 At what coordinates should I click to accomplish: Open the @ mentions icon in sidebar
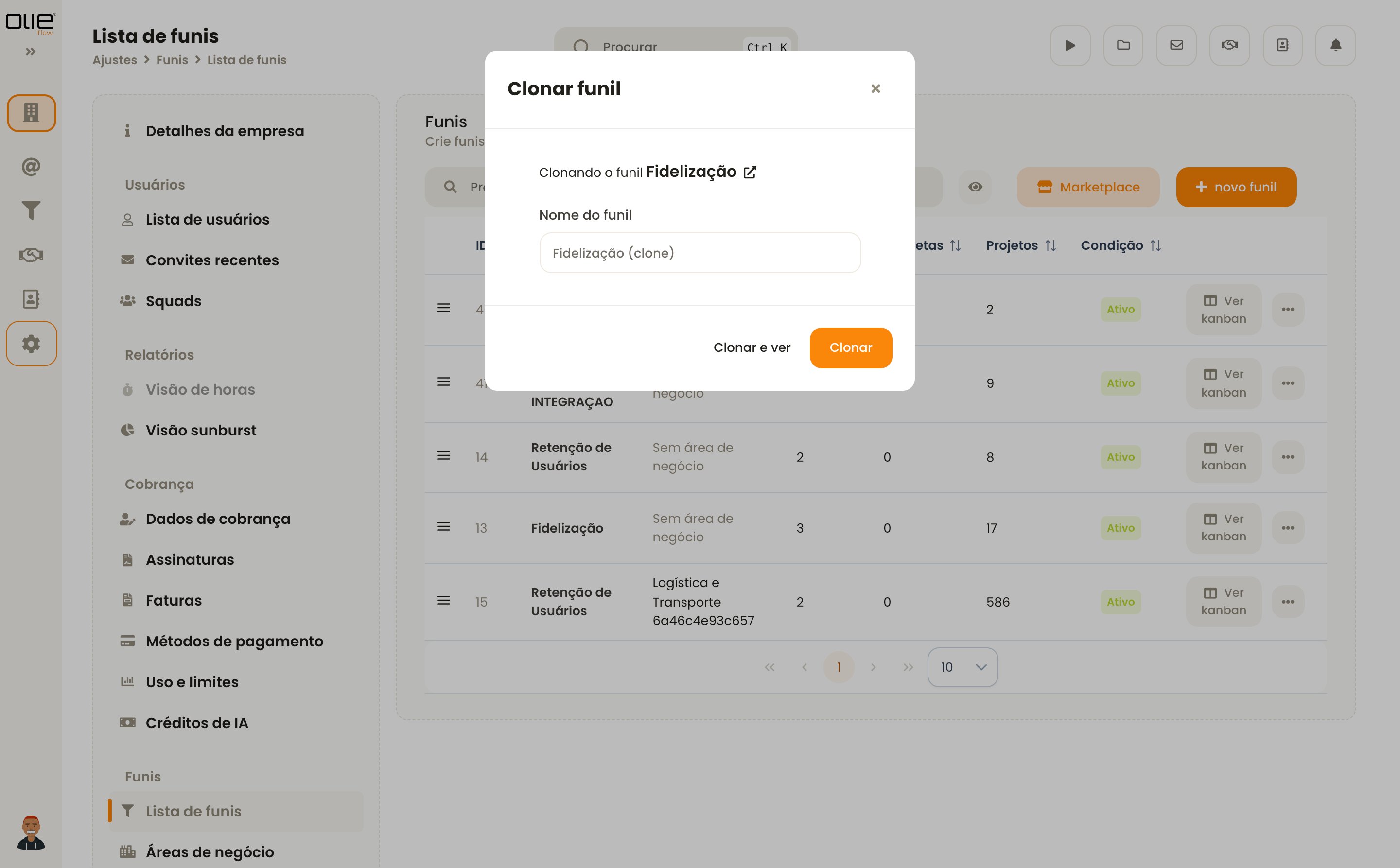31,167
